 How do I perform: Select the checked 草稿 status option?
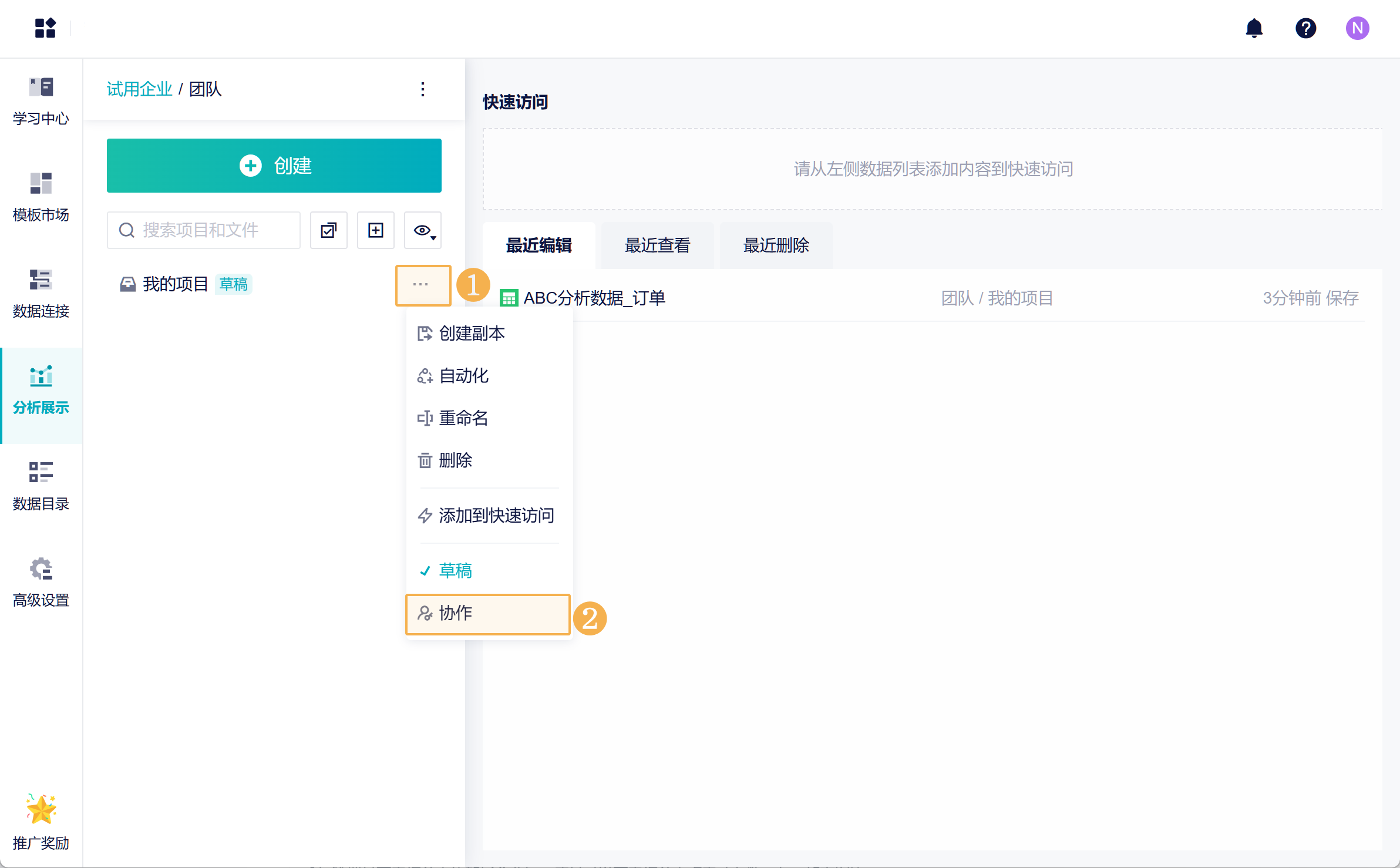click(456, 570)
